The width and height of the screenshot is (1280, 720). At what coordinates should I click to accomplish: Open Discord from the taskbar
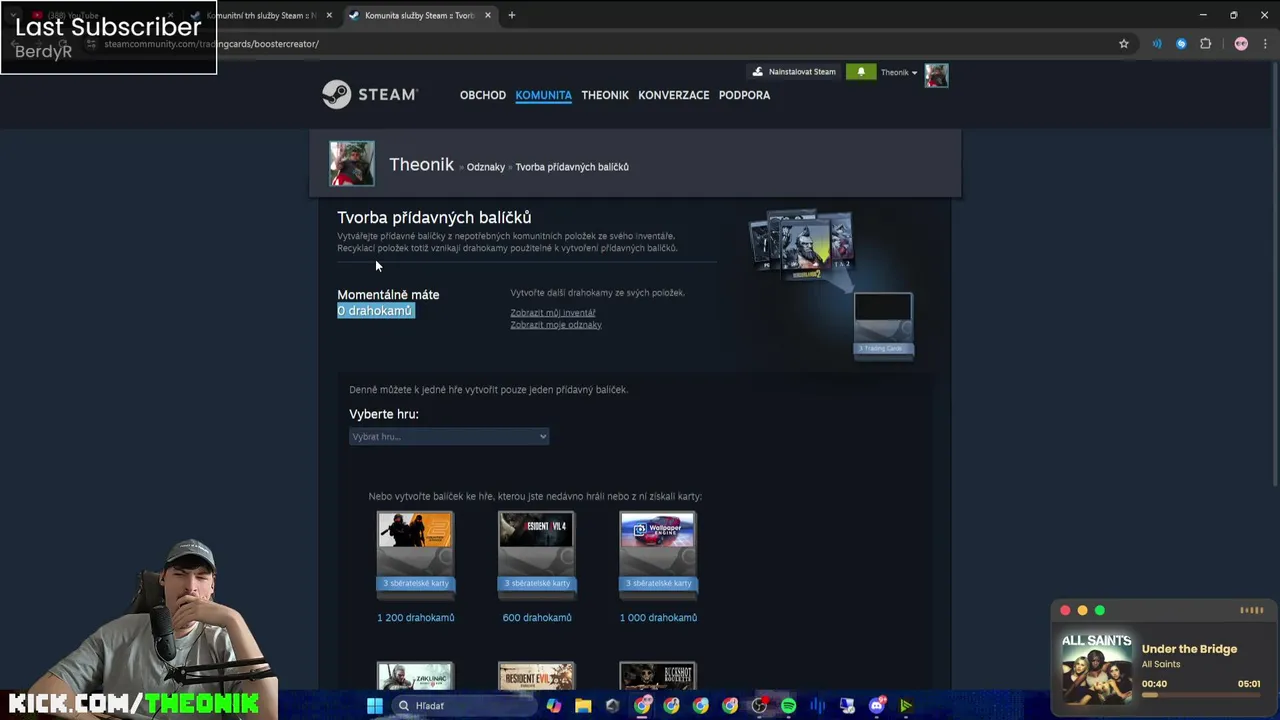(x=877, y=706)
